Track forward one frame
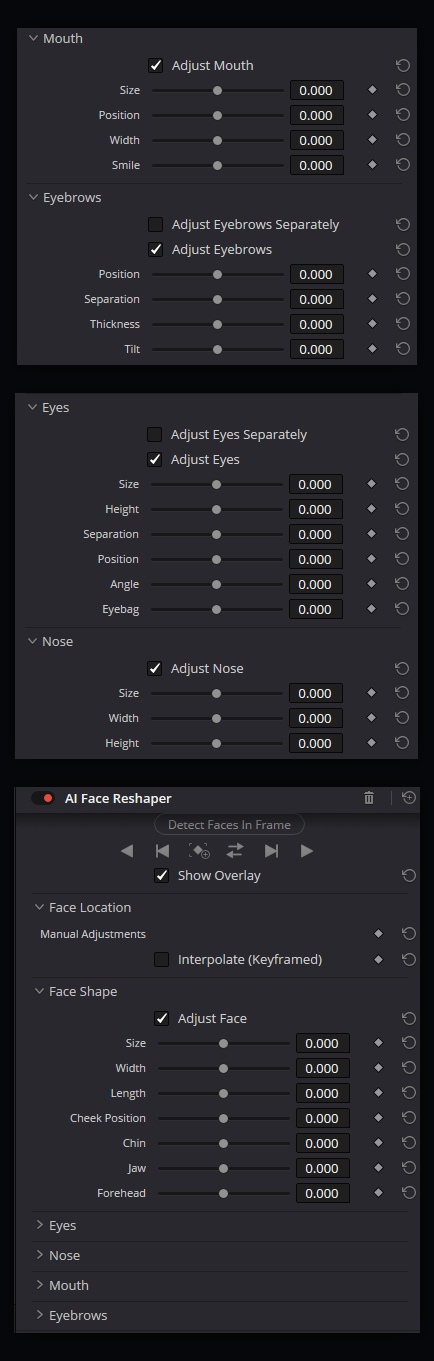 [x=271, y=851]
